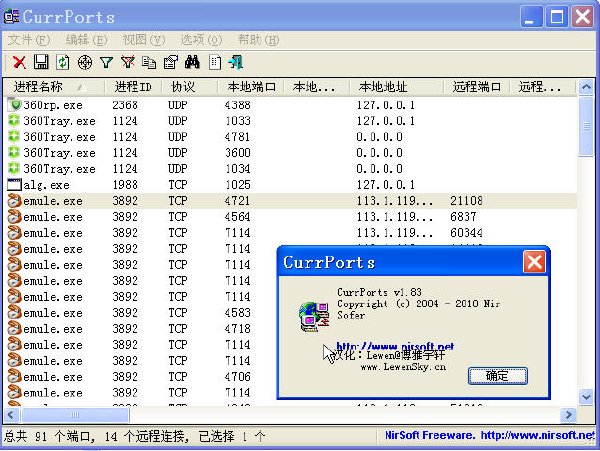Sort by the 协议 column header
Image resolution: width=600 pixels, height=451 pixels.
coord(189,87)
